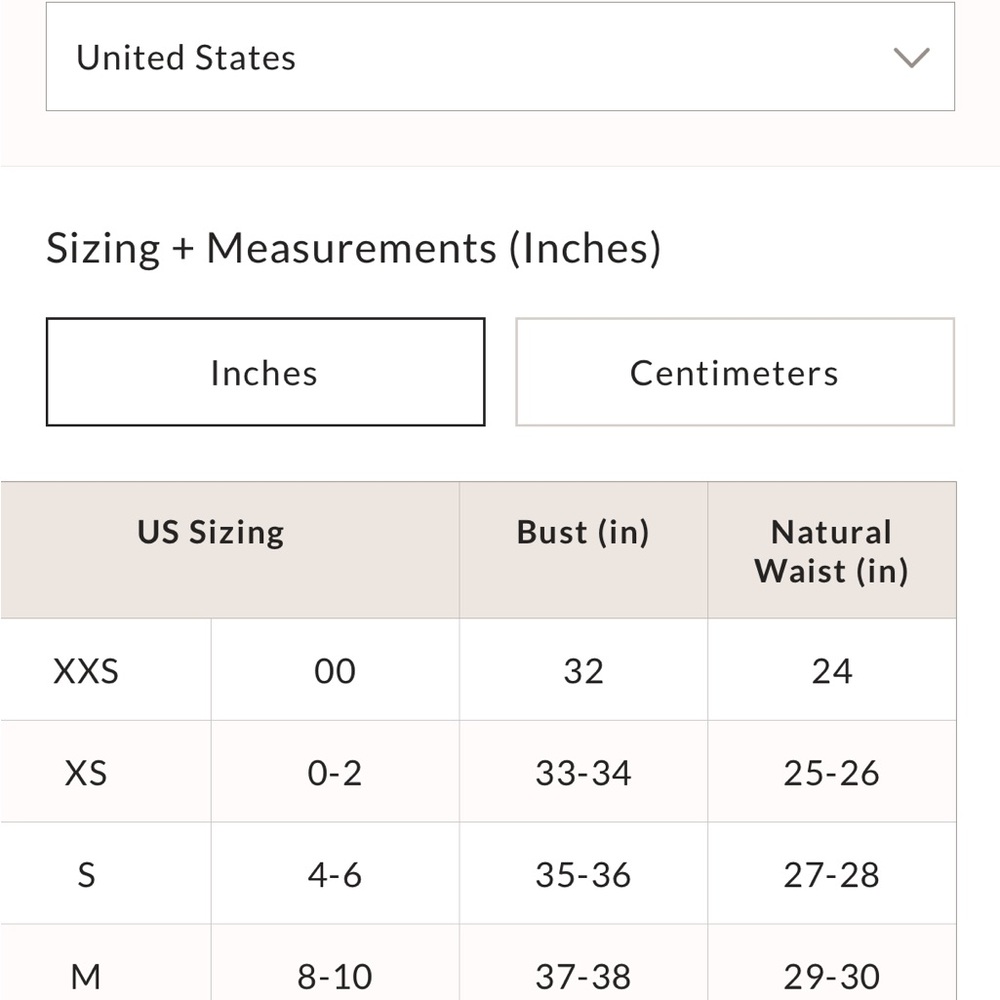Image resolution: width=1000 pixels, height=1000 pixels.
Task: Select the XS size row label
Action: point(86,772)
